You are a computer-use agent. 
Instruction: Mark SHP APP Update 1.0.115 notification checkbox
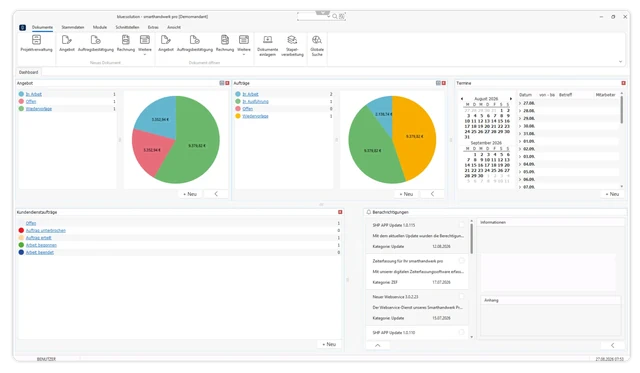point(462,225)
